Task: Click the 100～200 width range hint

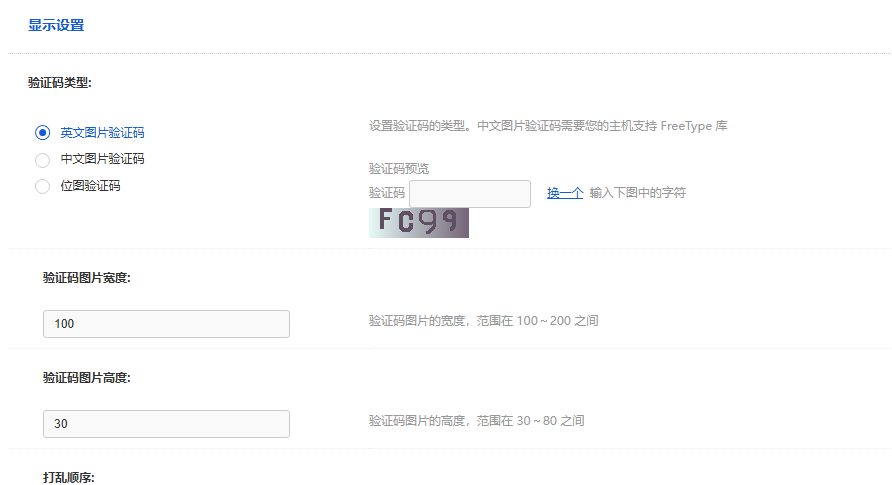Action: click(483, 321)
